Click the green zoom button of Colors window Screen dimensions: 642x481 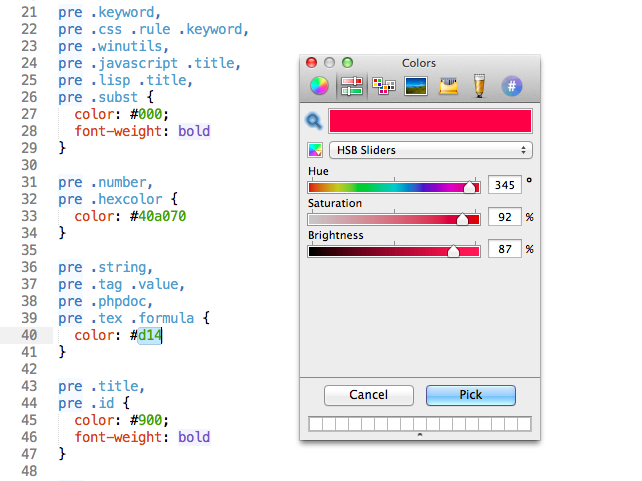348,63
